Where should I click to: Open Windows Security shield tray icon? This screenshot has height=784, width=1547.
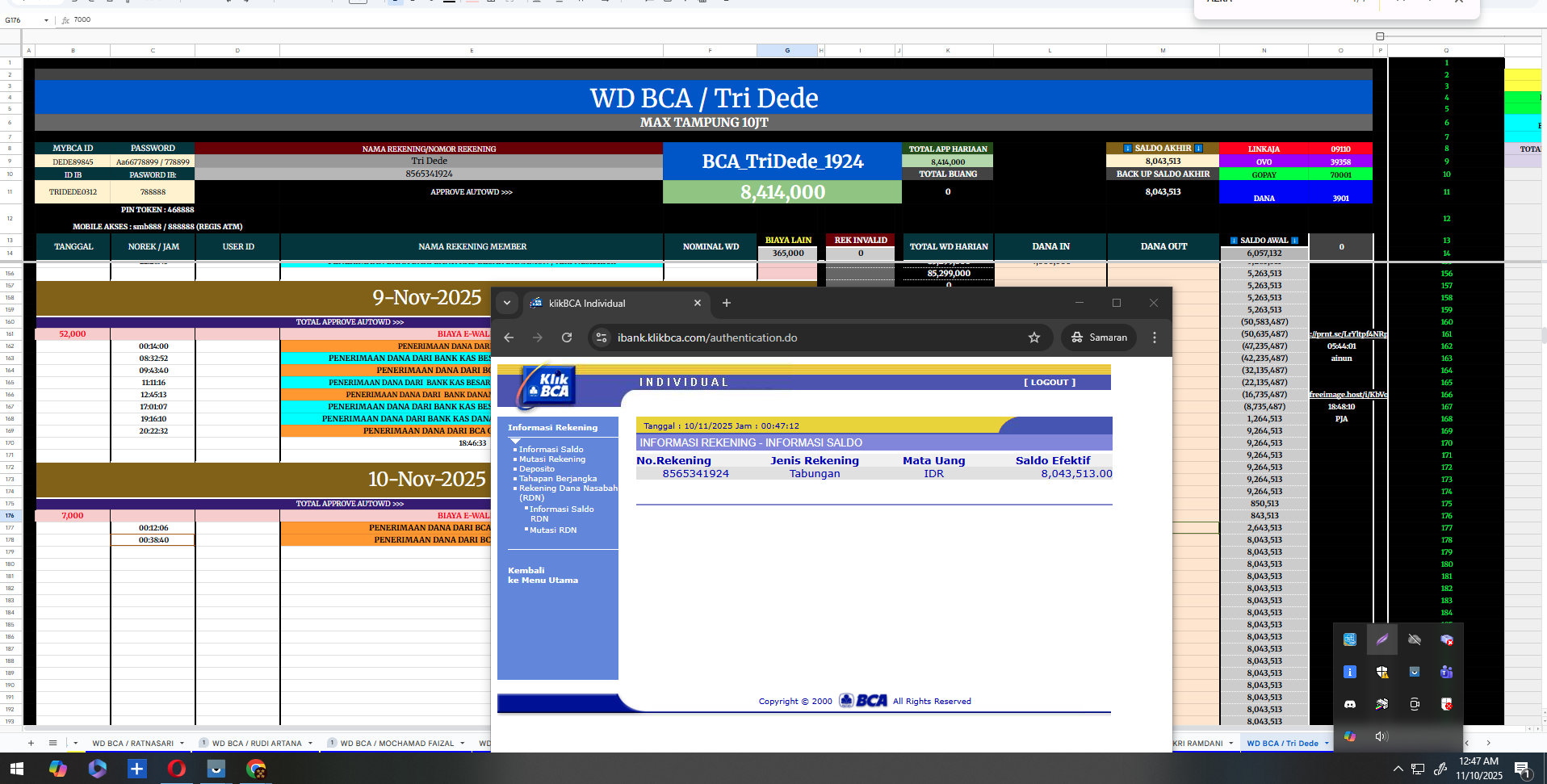[x=1381, y=672]
